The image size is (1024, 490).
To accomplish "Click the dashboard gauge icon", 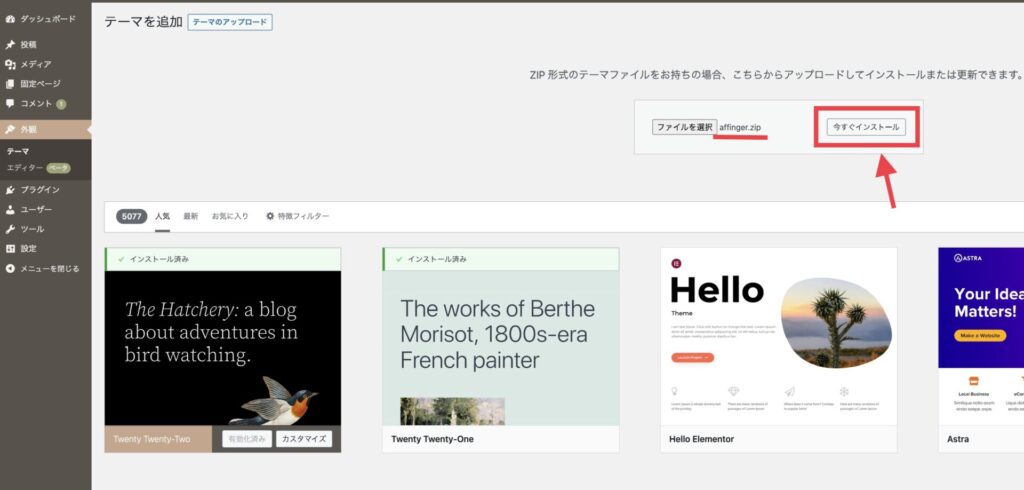I will [x=10, y=20].
